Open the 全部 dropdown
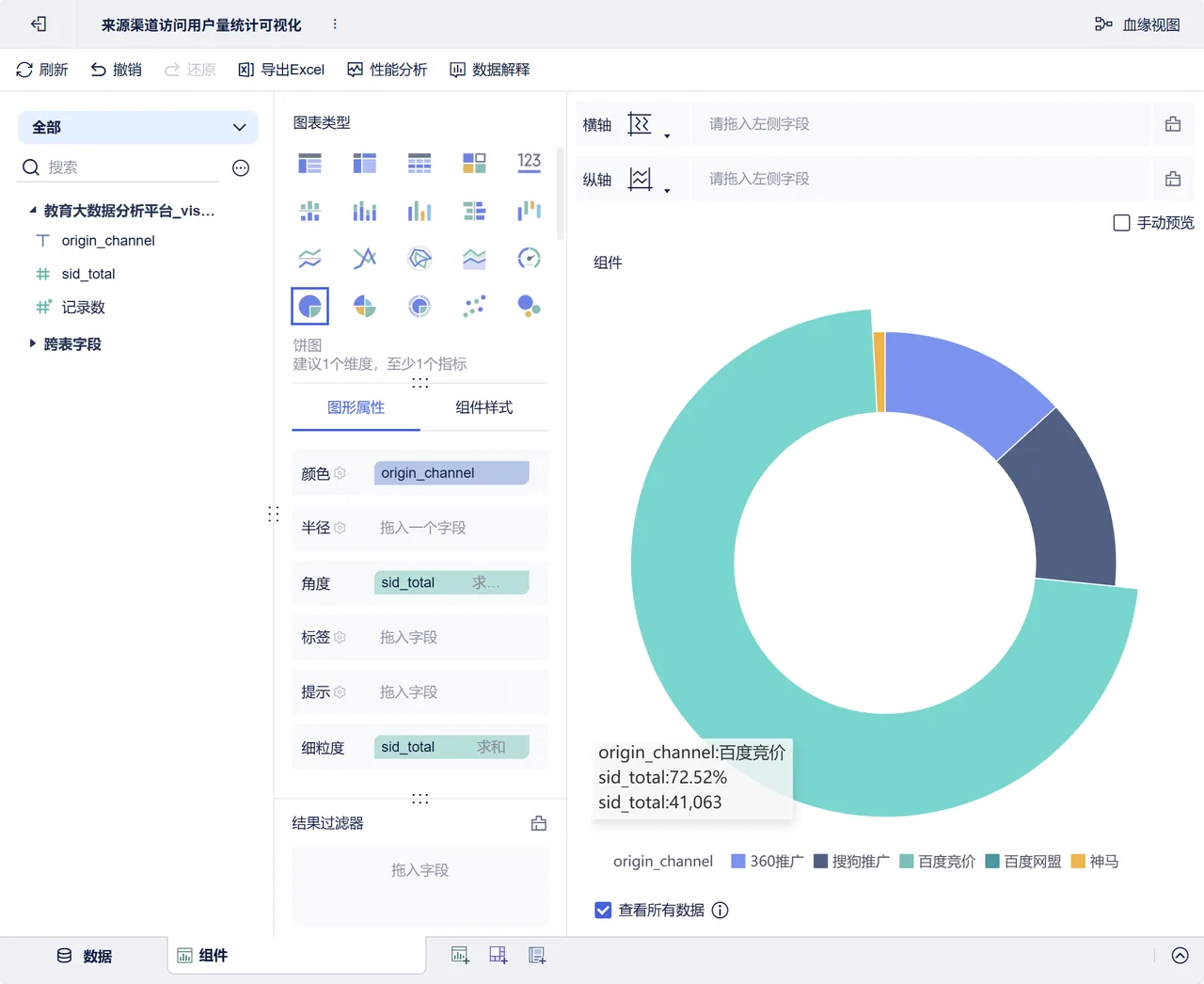This screenshot has width=1204, height=984. click(x=138, y=127)
